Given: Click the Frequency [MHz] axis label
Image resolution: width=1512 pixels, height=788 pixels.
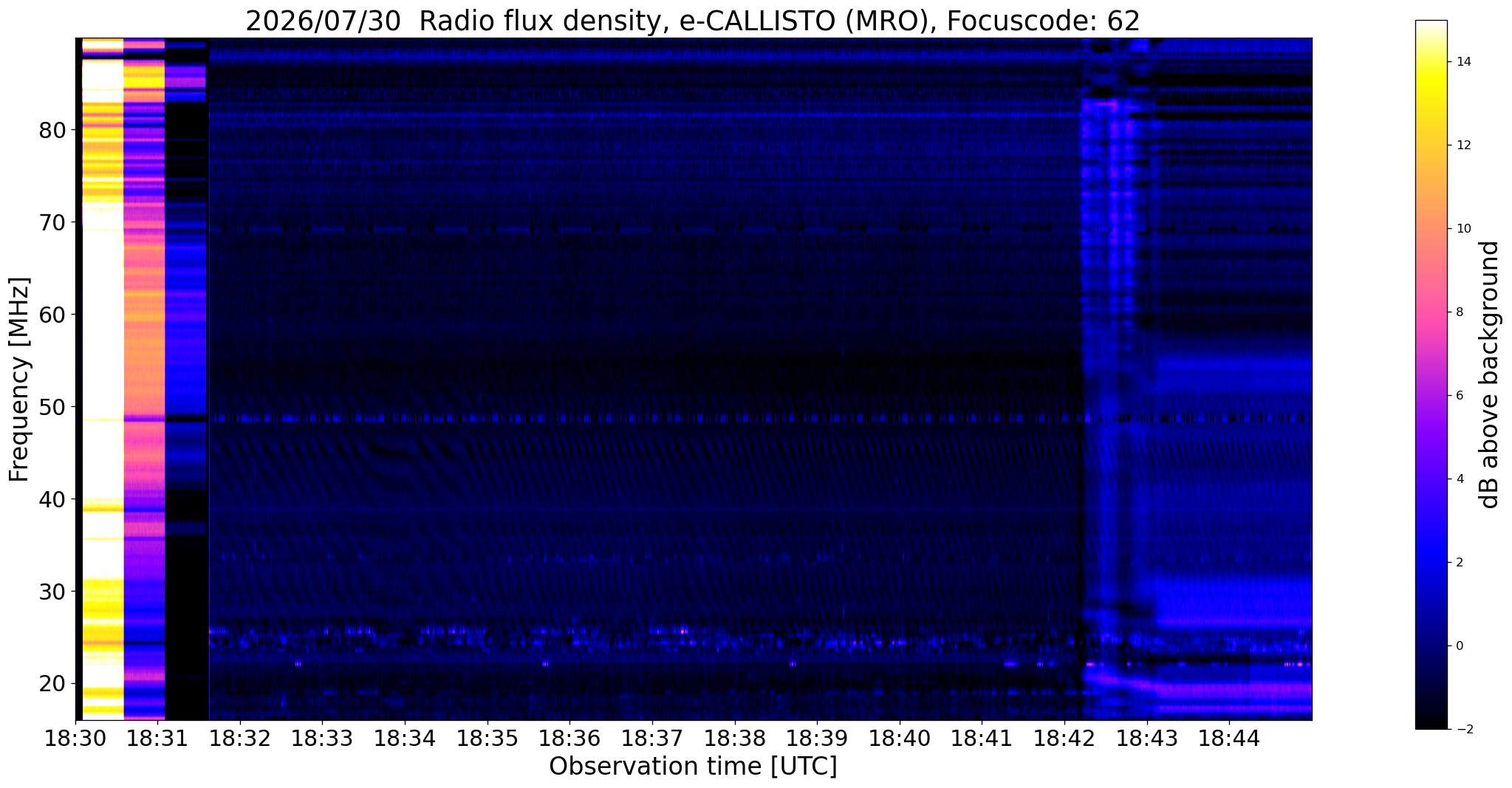Looking at the screenshot, I should [19, 380].
